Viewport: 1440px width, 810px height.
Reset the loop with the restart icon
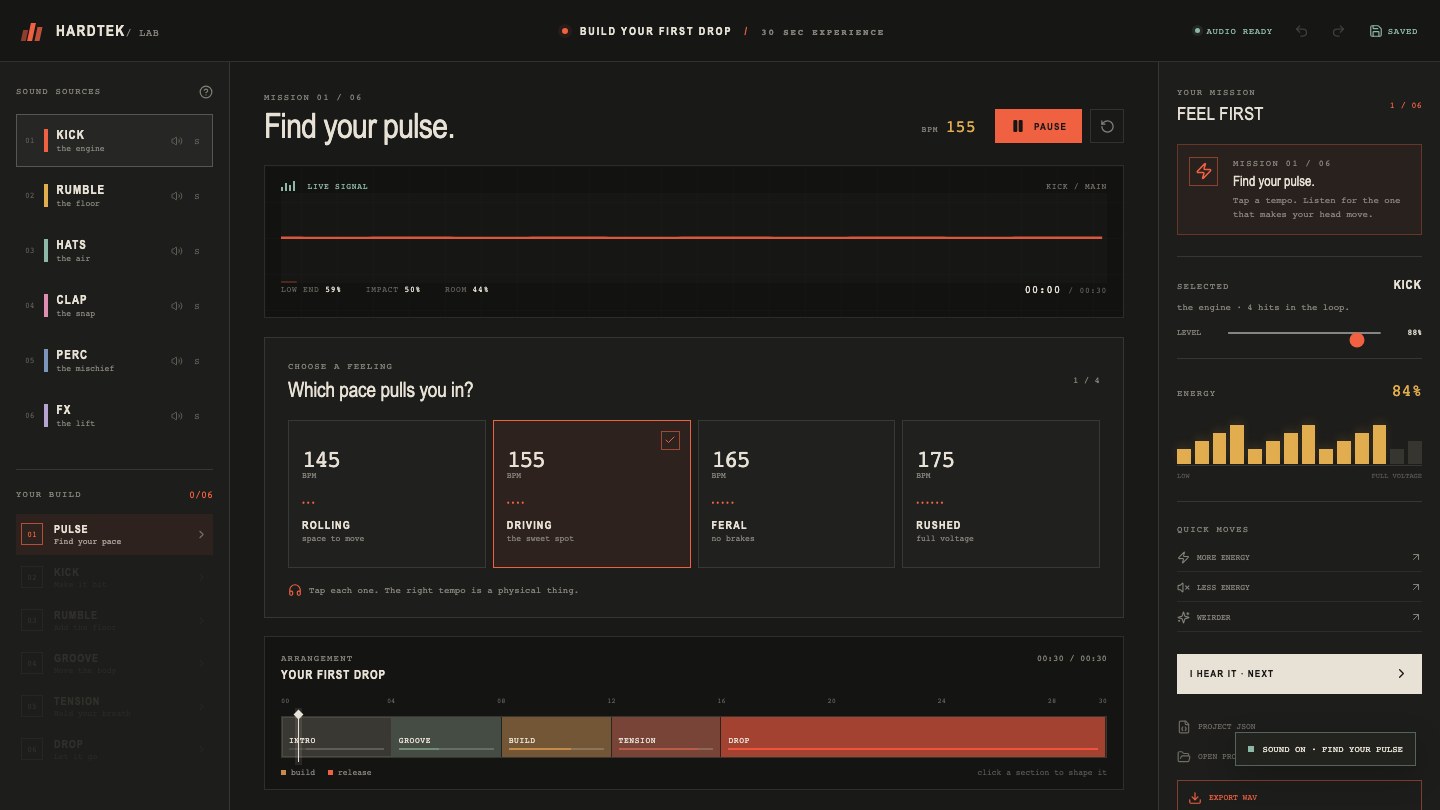point(1107,126)
